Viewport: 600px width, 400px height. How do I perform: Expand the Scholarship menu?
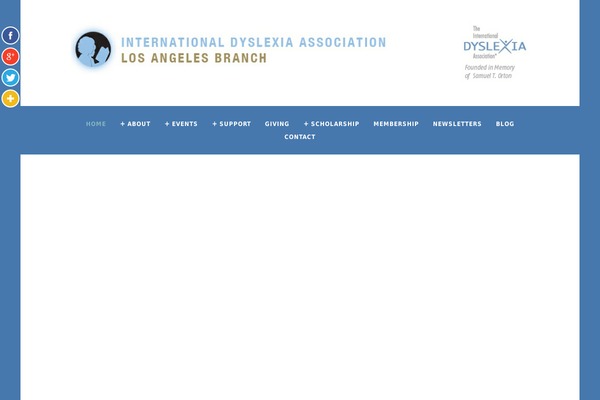pyautogui.click(x=331, y=124)
